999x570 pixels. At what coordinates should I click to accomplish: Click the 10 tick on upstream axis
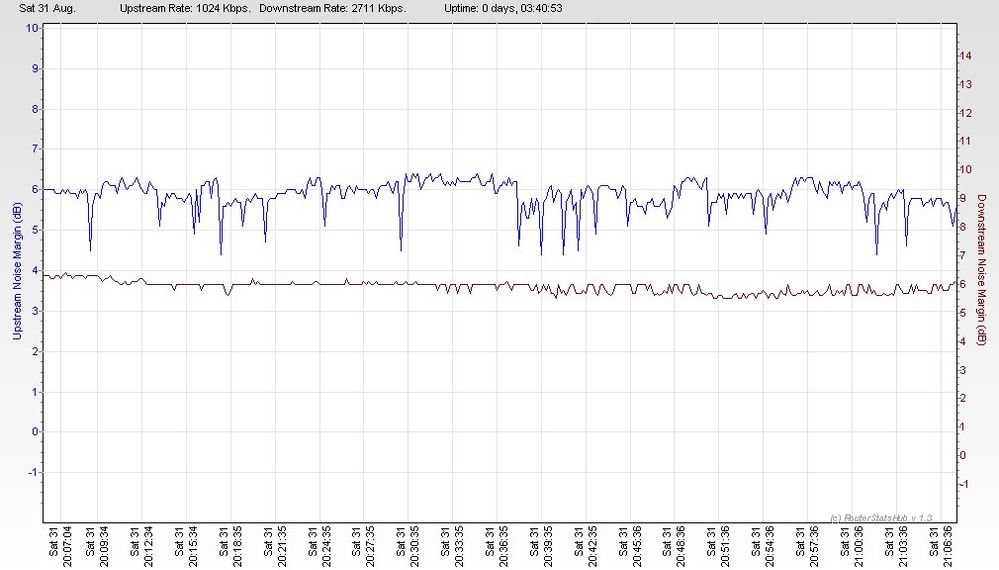point(32,28)
